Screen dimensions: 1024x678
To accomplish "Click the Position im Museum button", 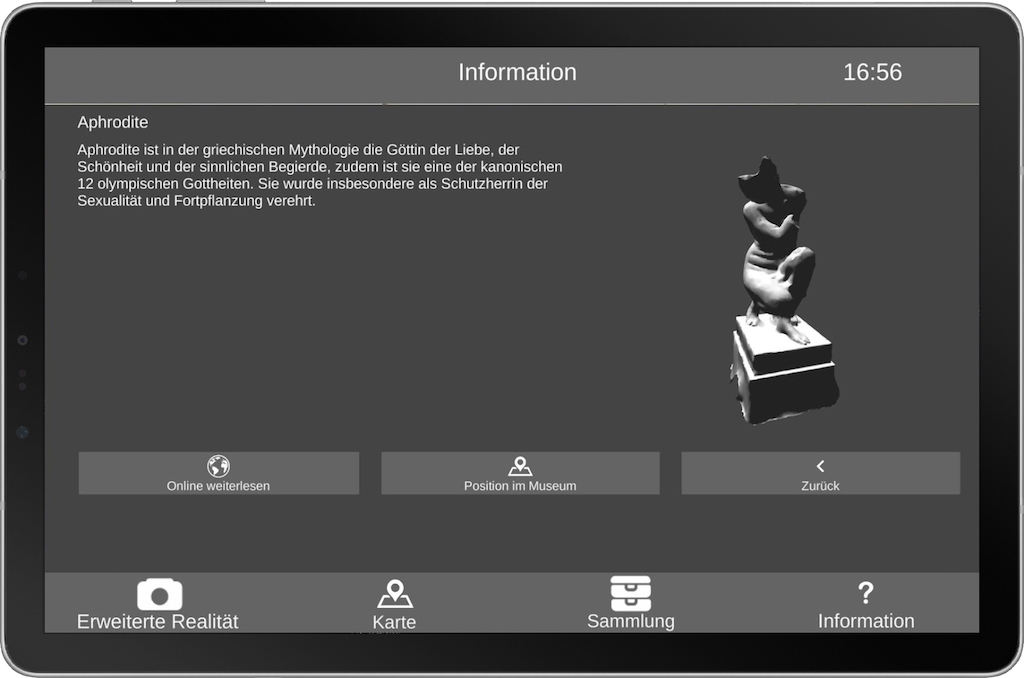I will tap(519, 473).
